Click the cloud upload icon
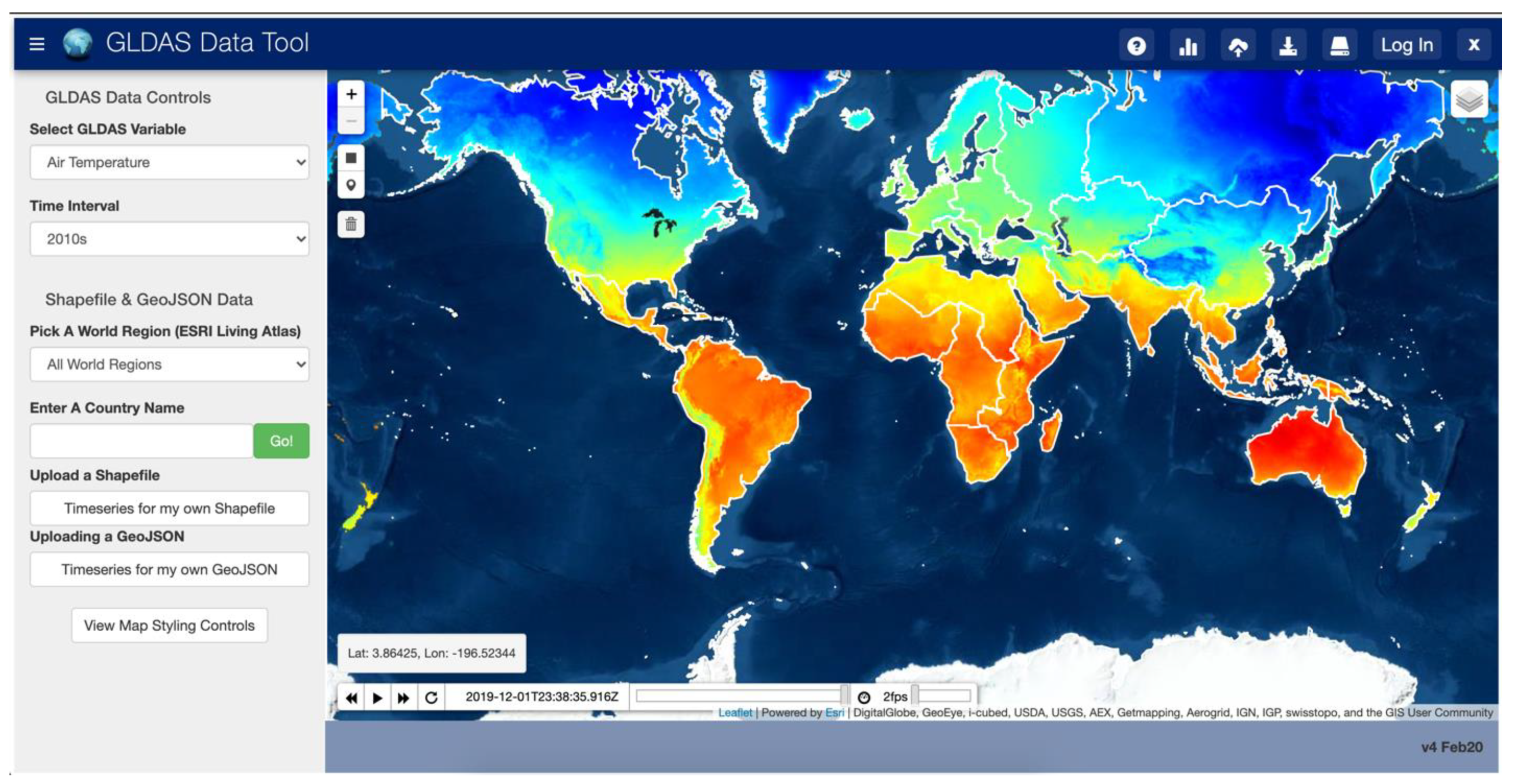1513x784 pixels. point(1238,45)
